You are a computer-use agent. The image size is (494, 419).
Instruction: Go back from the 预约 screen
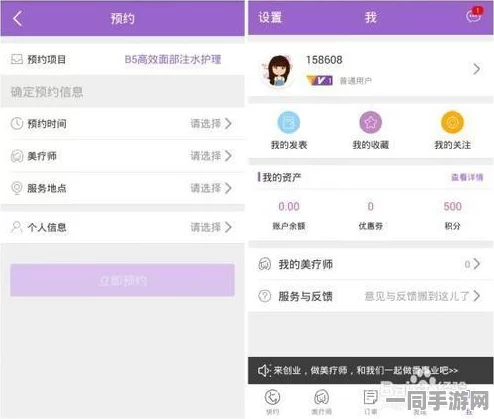[x=17, y=18]
